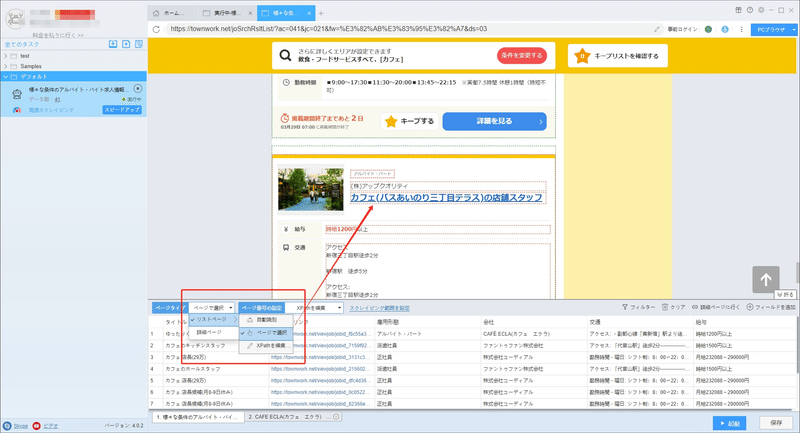Select 詳細ページ menu item

click(x=213, y=332)
